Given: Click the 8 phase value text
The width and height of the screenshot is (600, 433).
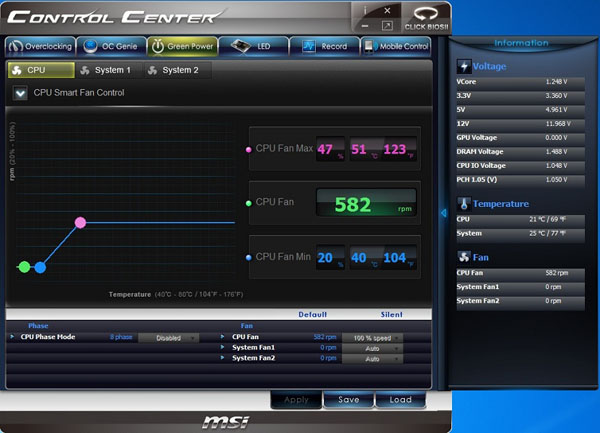Looking at the screenshot, I should (121, 337).
